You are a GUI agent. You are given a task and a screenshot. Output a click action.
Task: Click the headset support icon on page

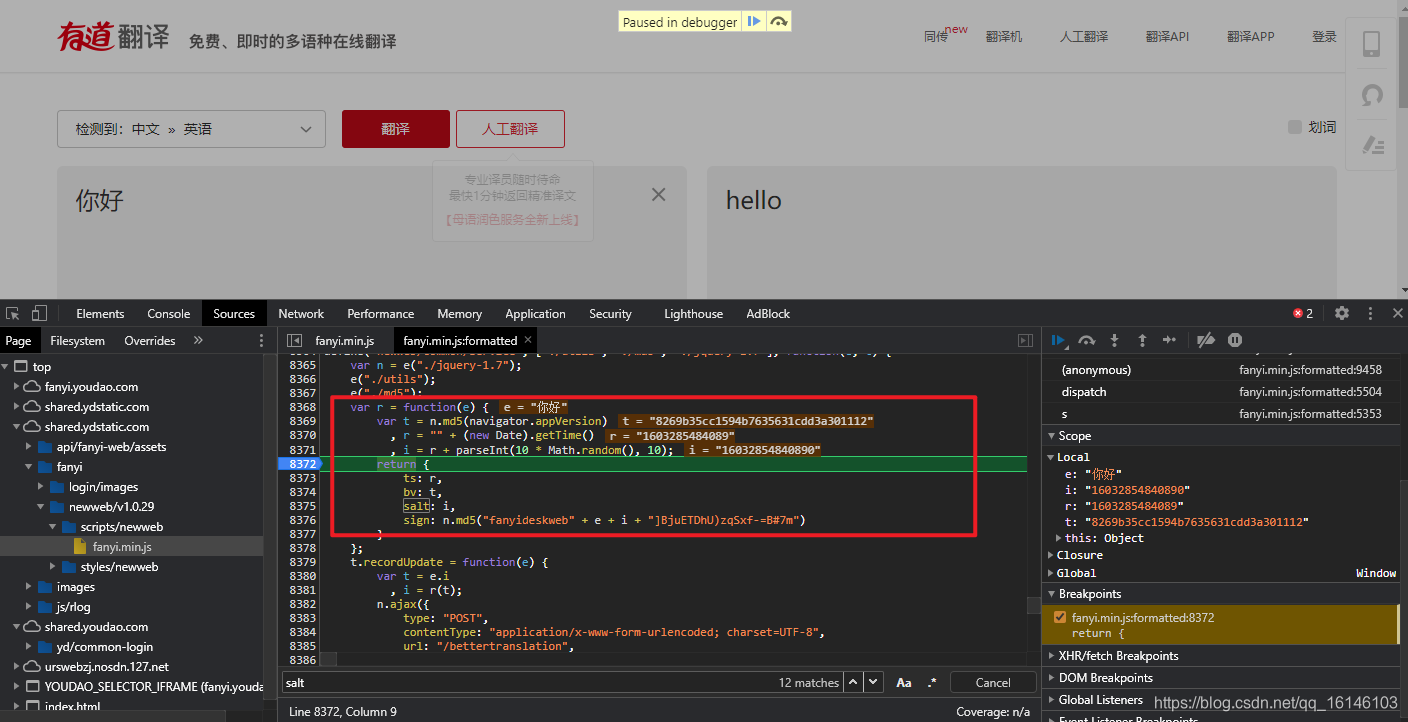pyautogui.click(x=1373, y=95)
